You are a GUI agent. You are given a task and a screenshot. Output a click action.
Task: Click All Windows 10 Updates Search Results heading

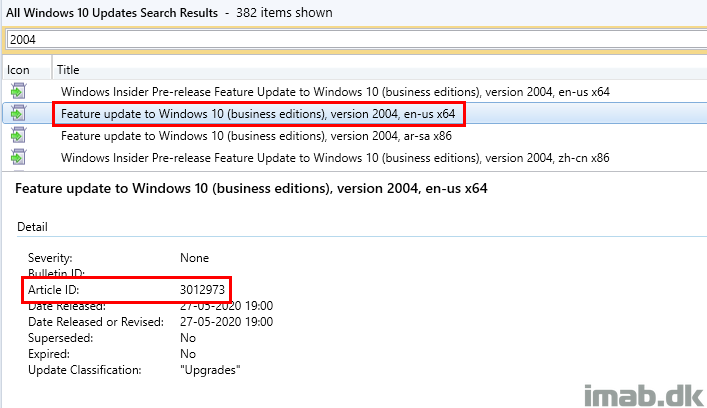click(x=112, y=13)
